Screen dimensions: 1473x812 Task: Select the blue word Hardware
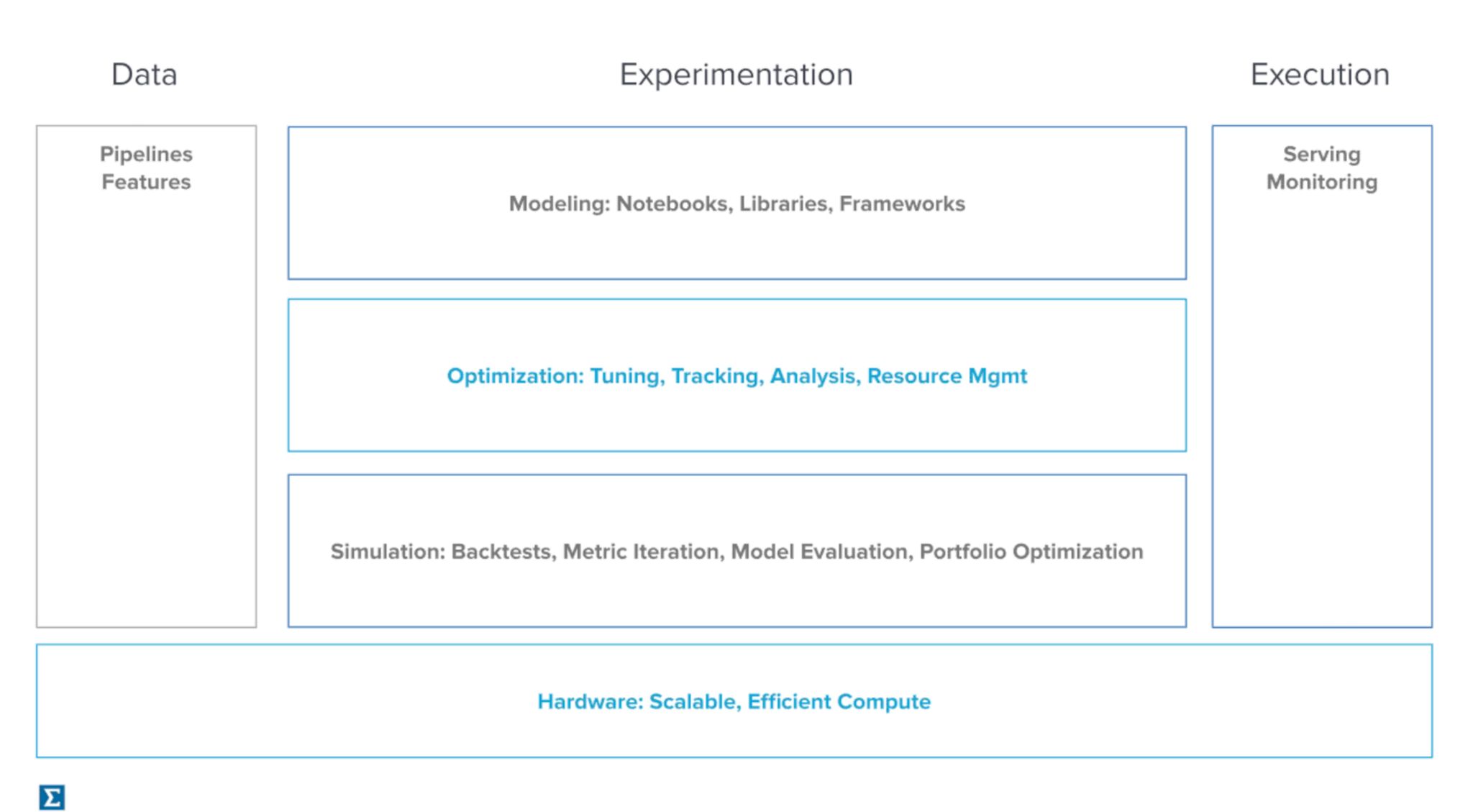590,702
